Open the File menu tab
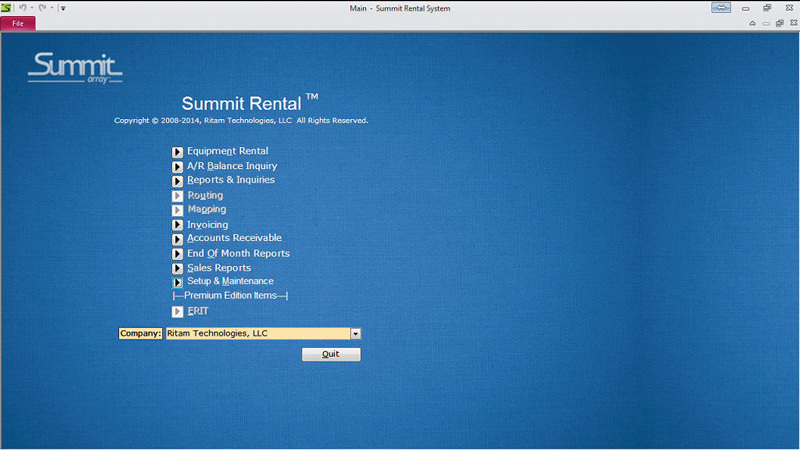The height and width of the screenshot is (450, 800). point(18,23)
